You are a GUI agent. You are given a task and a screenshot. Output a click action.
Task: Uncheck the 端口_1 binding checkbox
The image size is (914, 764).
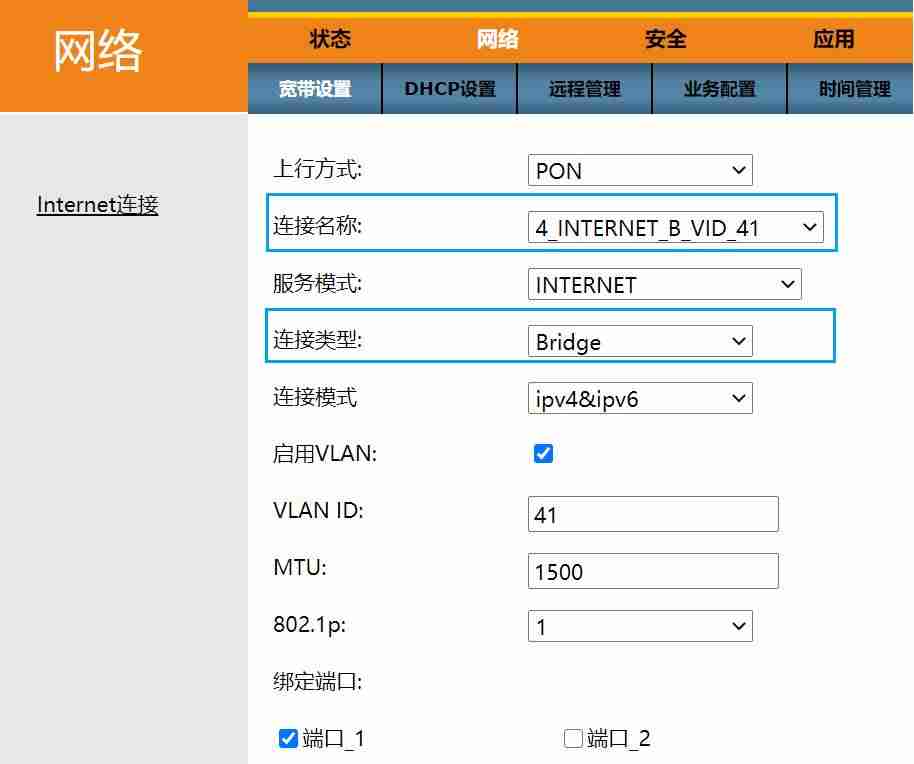288,738
